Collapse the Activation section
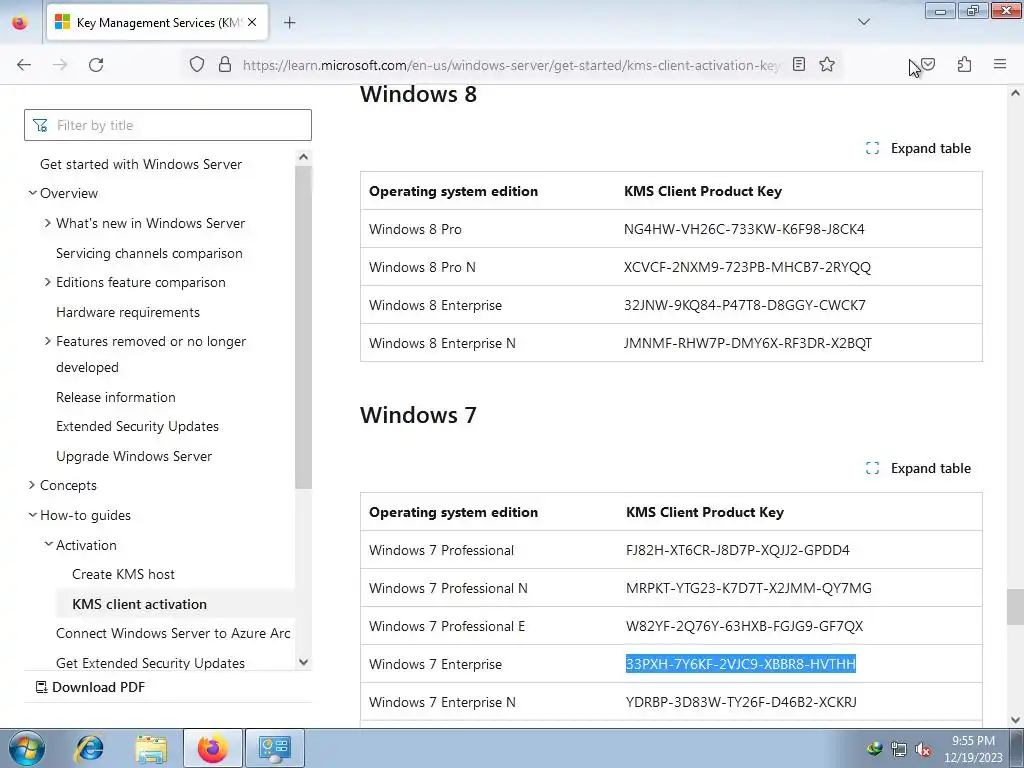 point(48,545)
